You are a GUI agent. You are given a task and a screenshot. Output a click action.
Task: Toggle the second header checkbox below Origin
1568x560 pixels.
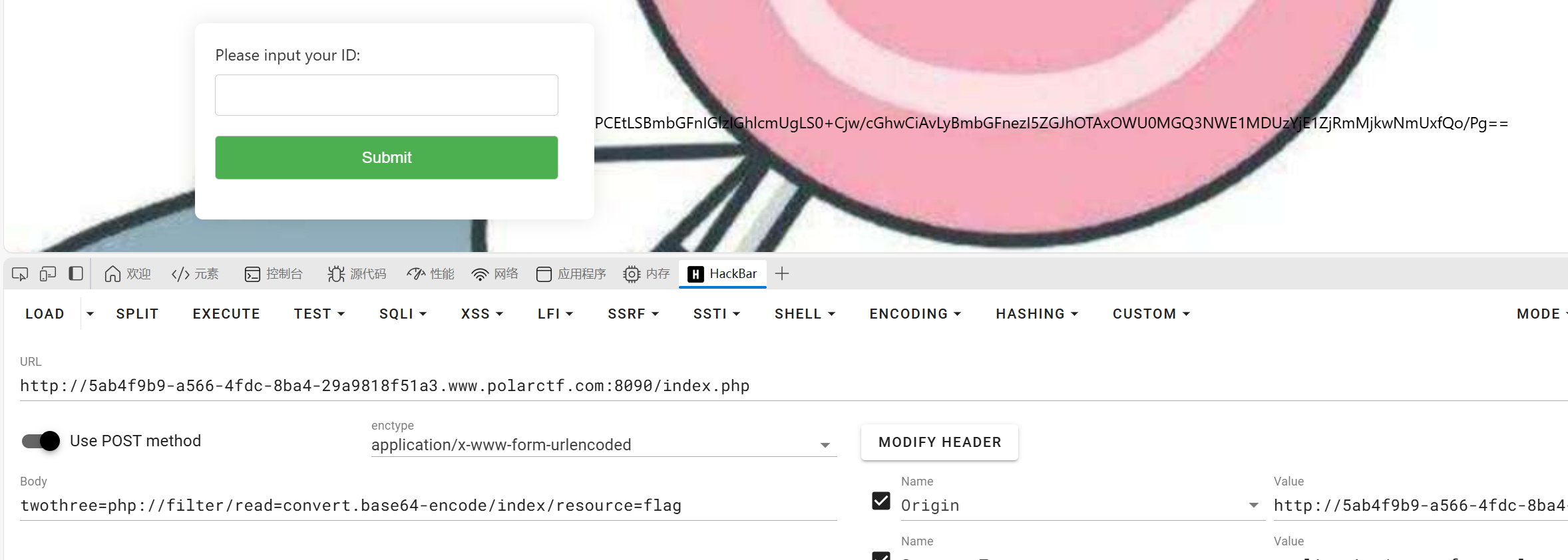click(x=881, y=556)
